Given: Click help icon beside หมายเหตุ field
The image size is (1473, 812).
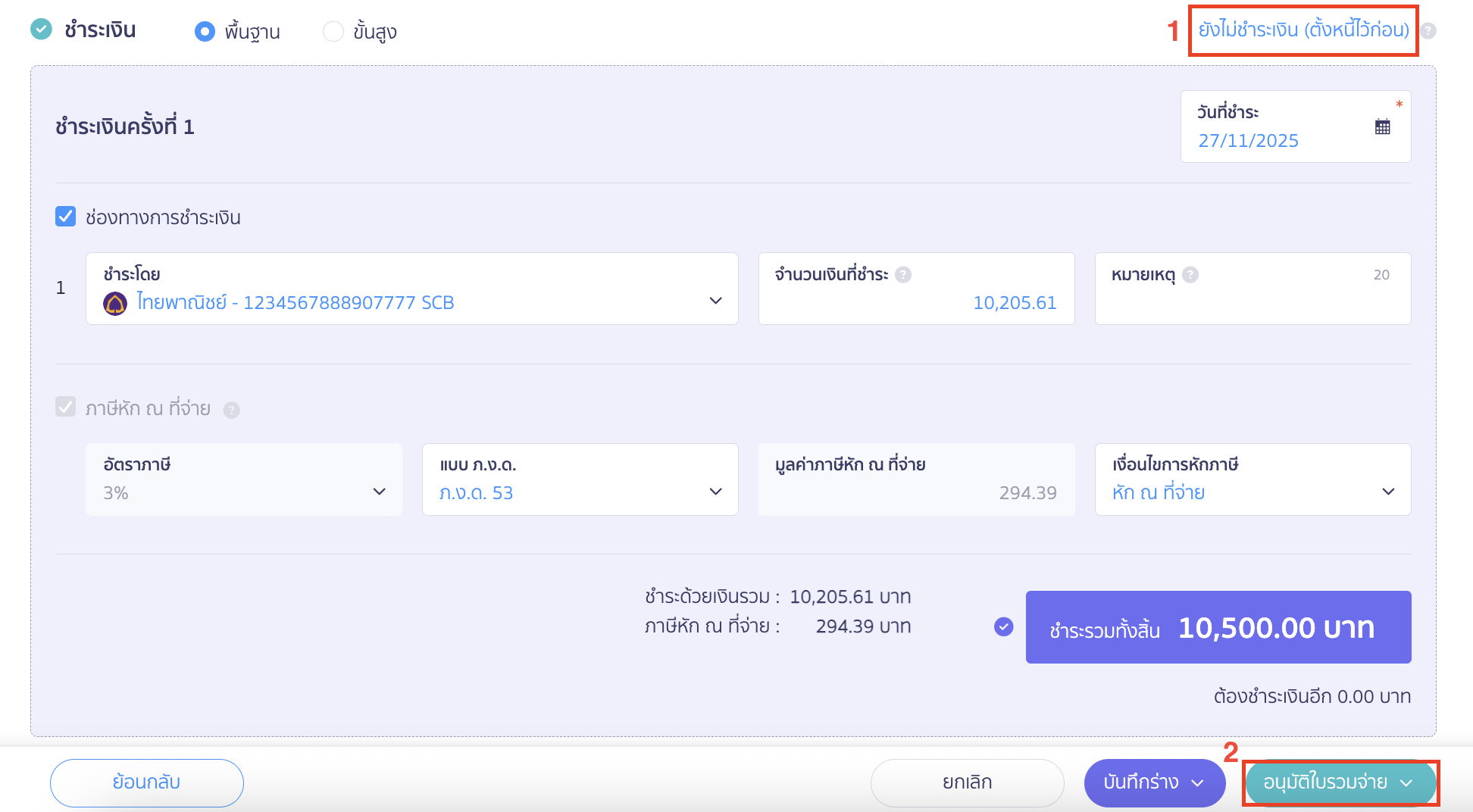Looking at the screenshot, I should click(x=1192, y=275).
